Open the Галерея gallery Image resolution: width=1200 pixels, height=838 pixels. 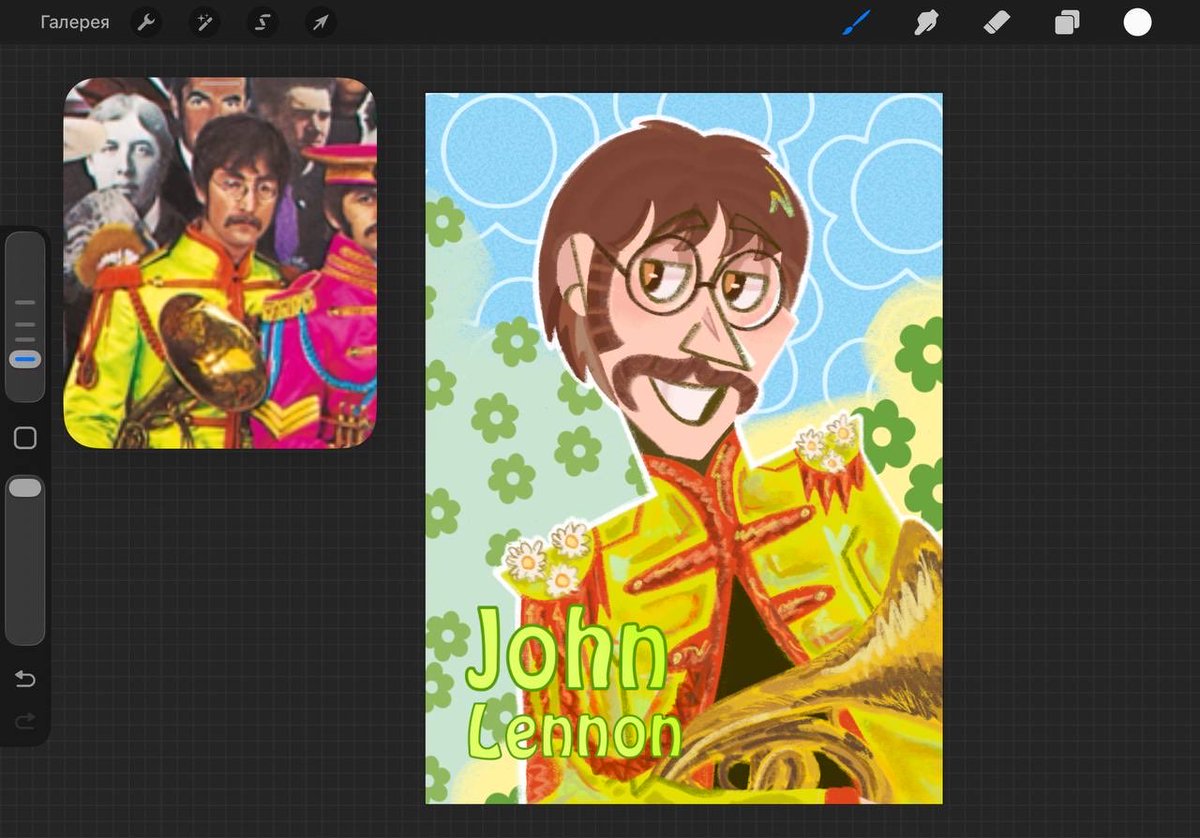point(75,22)
